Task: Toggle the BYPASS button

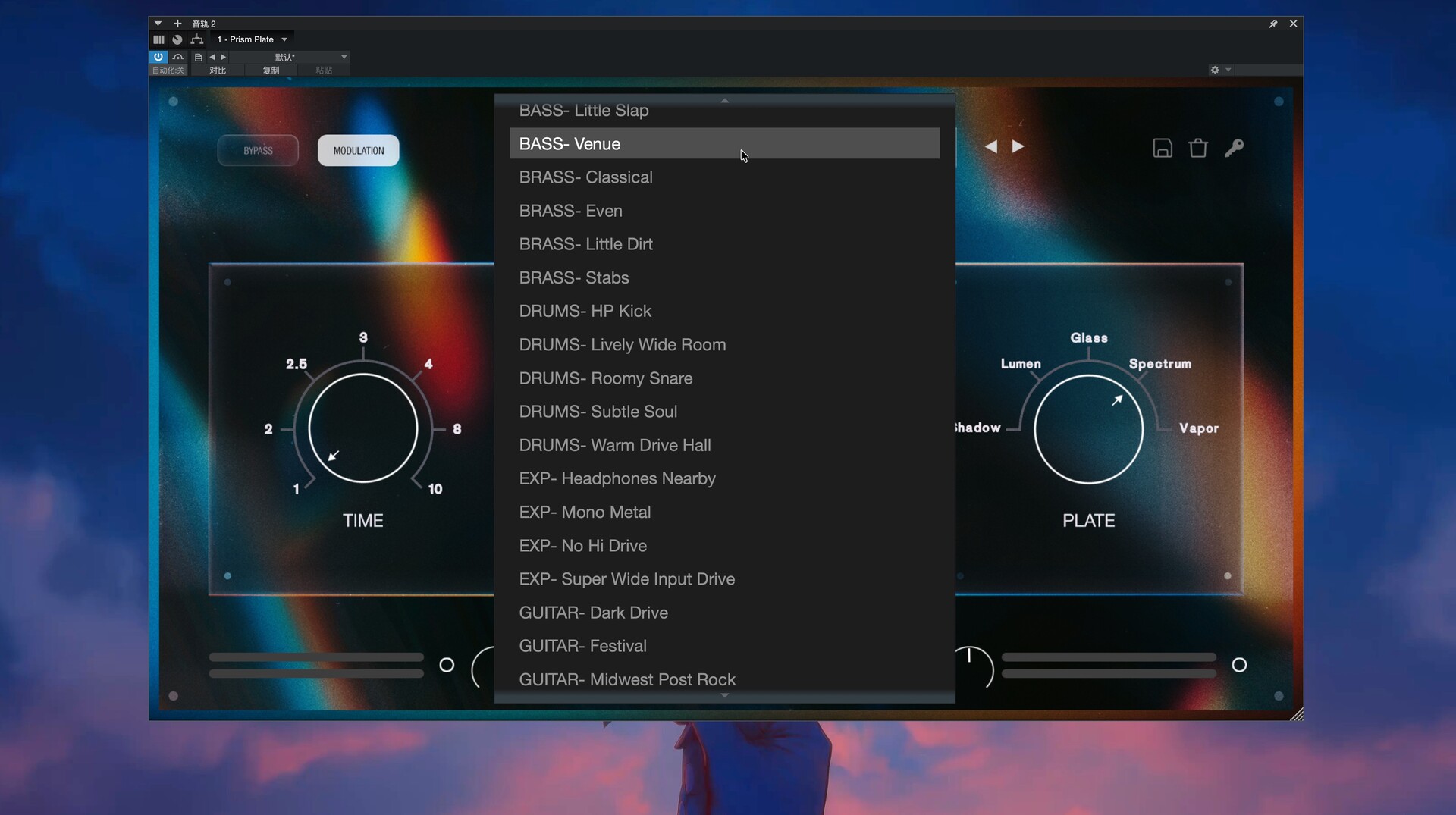Action: click(258, 150)
